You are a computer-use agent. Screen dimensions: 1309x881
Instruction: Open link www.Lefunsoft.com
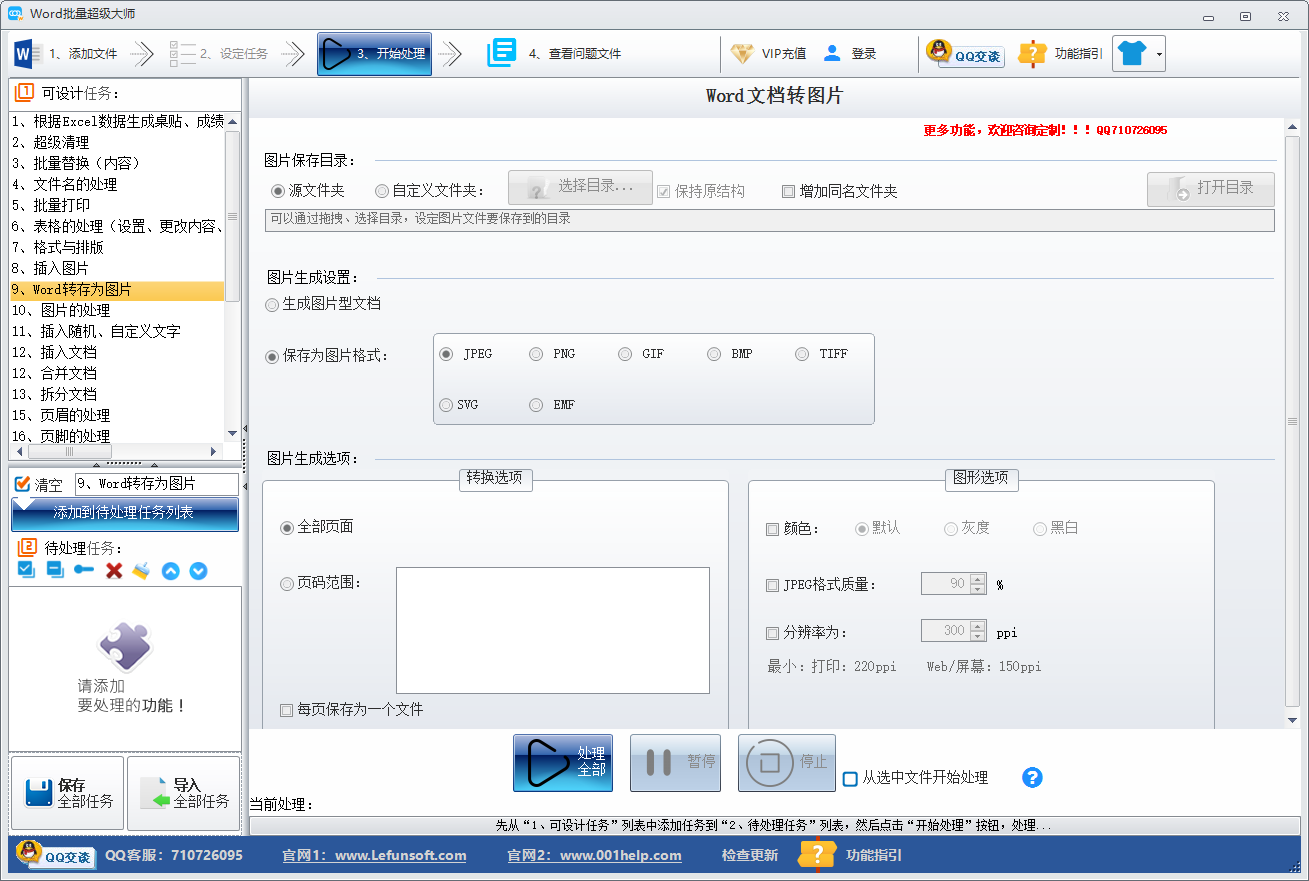click(400, 856)
